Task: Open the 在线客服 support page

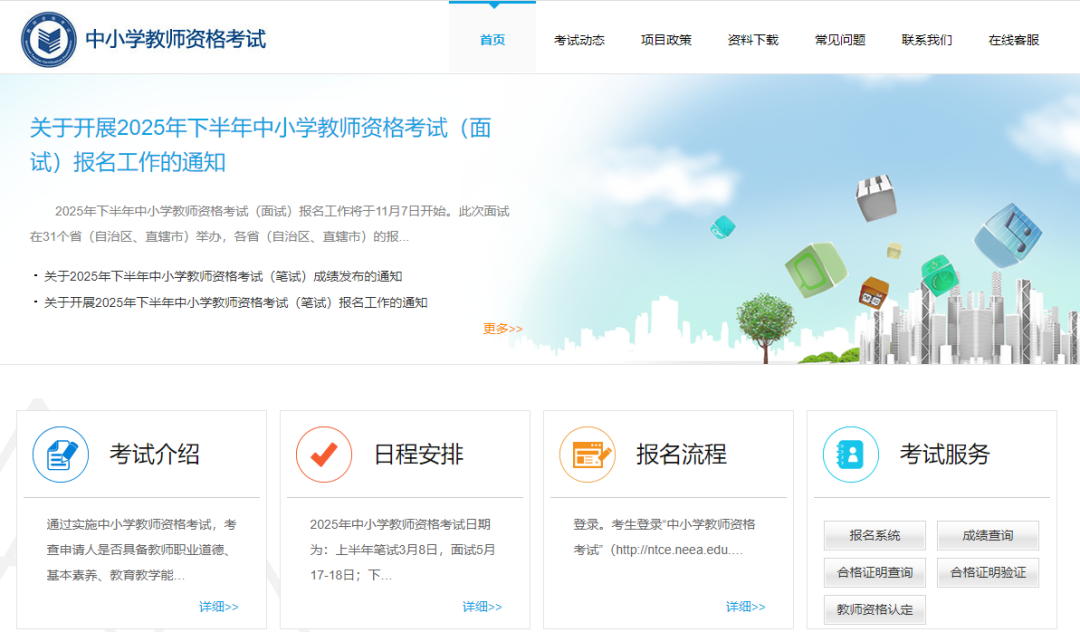Action: pyautogui.click(x=1013, y=39)
